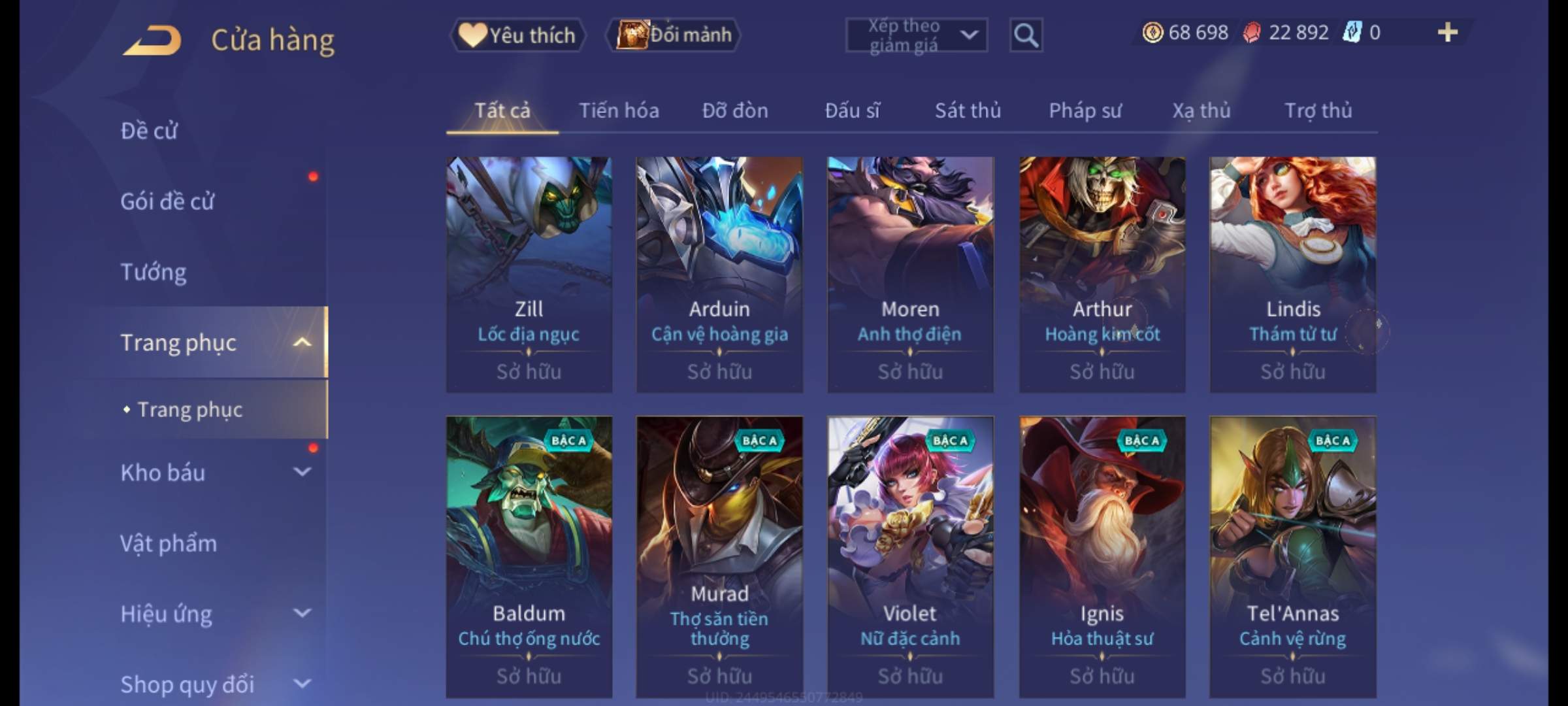The width and height of the screenshot is (1568, 706).
Task: Select the Zill Lốc địa ngục skin card
Action: (529, 275)
